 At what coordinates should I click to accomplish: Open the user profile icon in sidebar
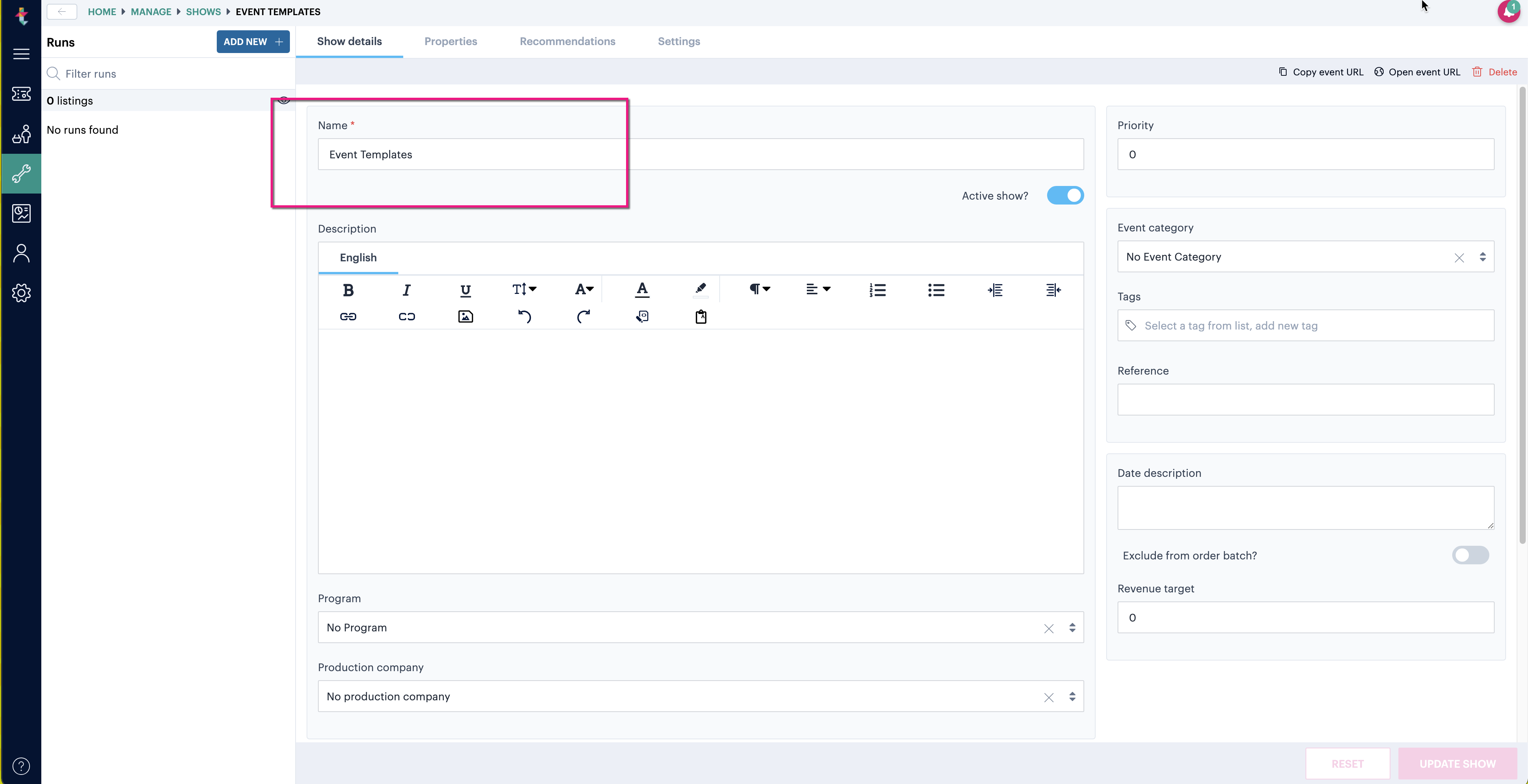21,253
